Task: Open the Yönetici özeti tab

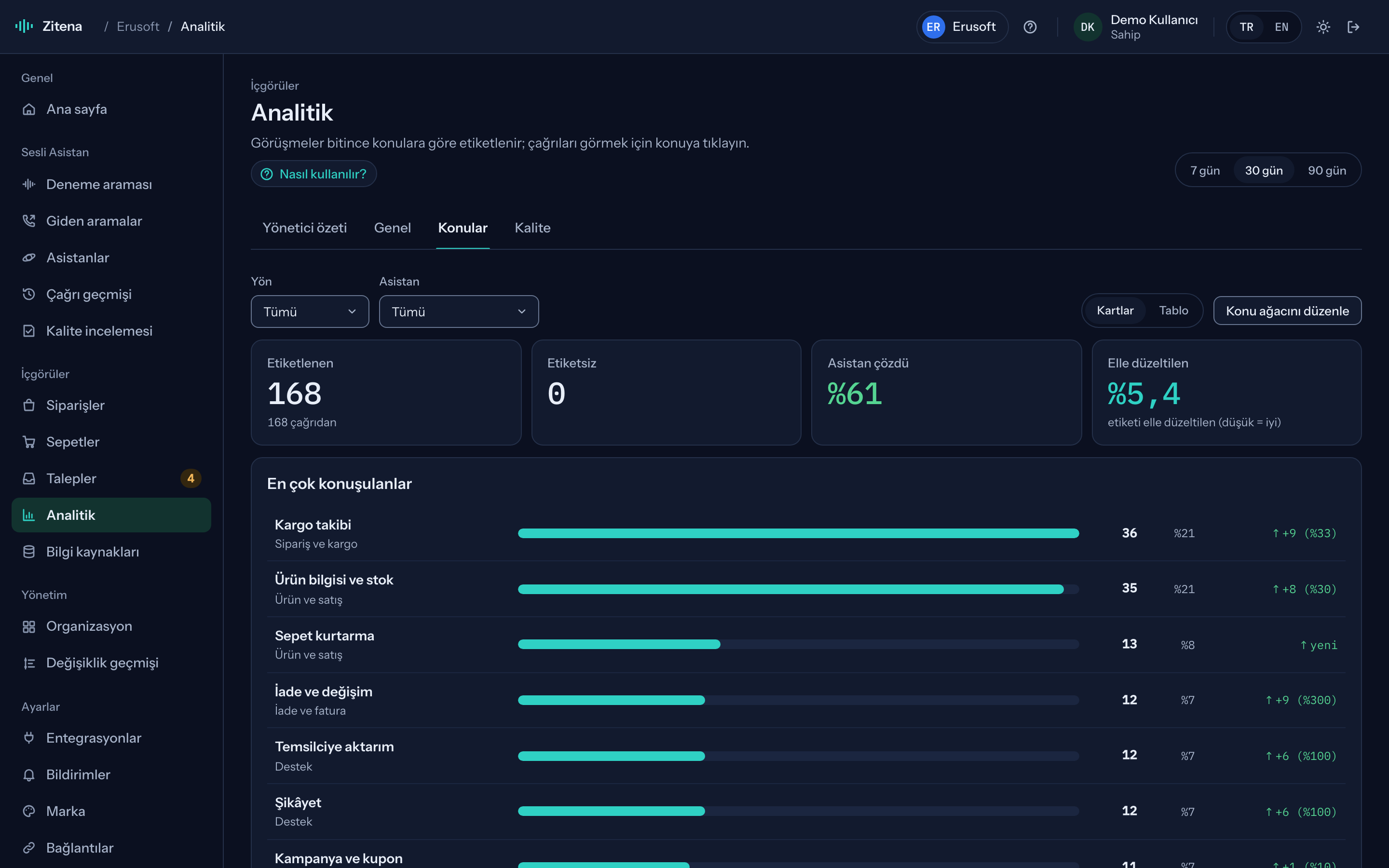Action: click(x=304, y=228)
